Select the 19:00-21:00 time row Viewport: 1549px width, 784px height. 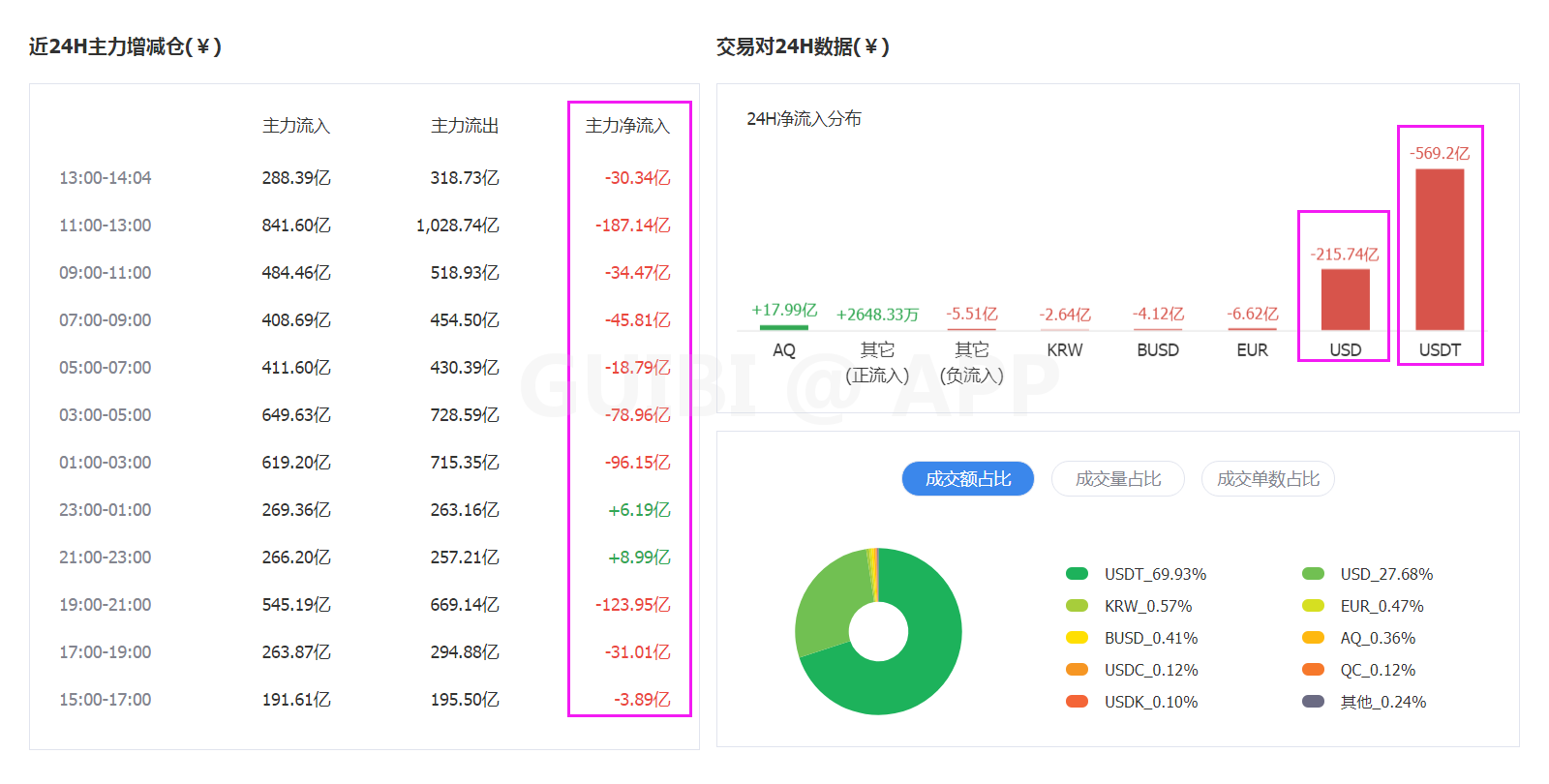click(x=364, y=605)
